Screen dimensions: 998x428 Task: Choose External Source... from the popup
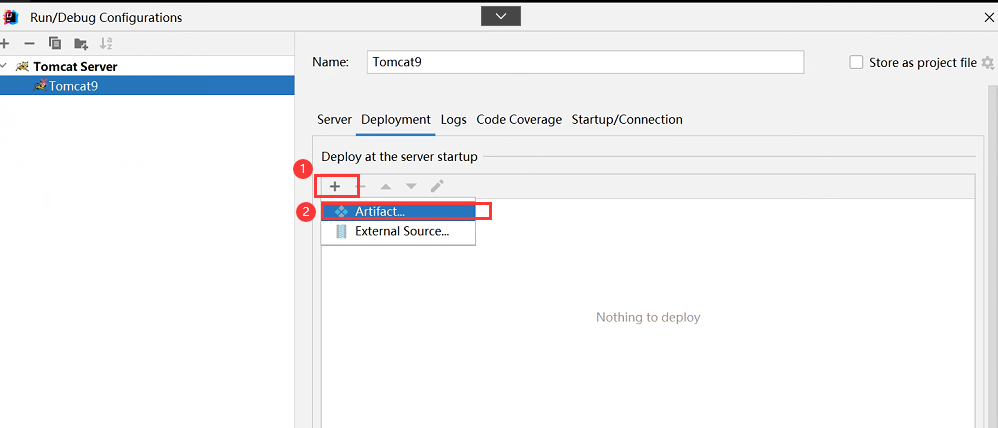[x=398, y=231]
